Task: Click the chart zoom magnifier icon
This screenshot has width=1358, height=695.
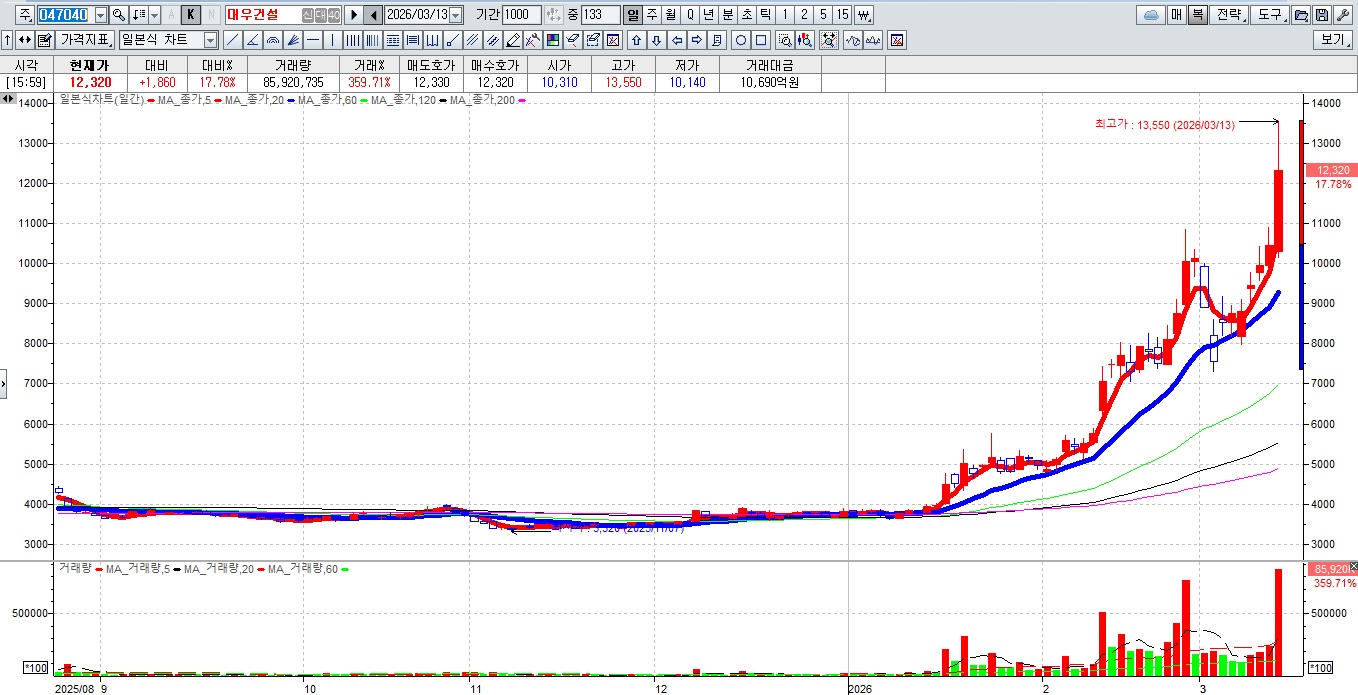Action: 785,40
